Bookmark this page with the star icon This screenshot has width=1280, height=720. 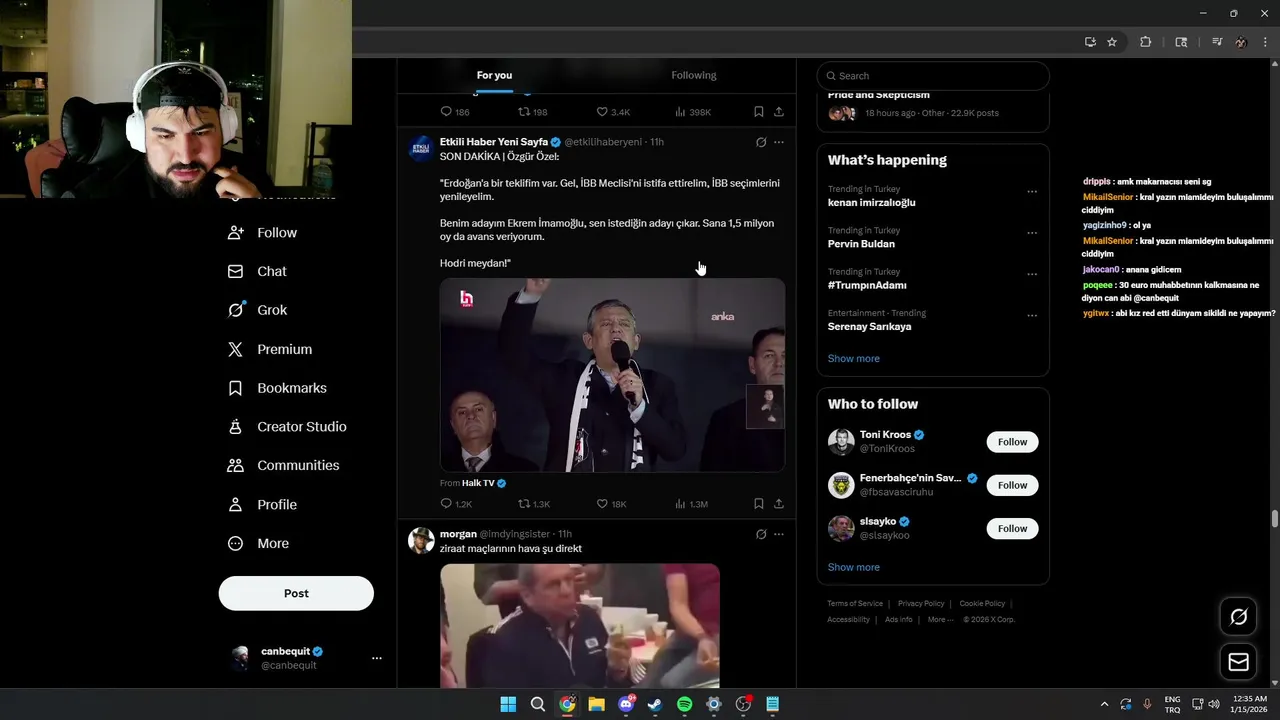tap(1112, 42)
